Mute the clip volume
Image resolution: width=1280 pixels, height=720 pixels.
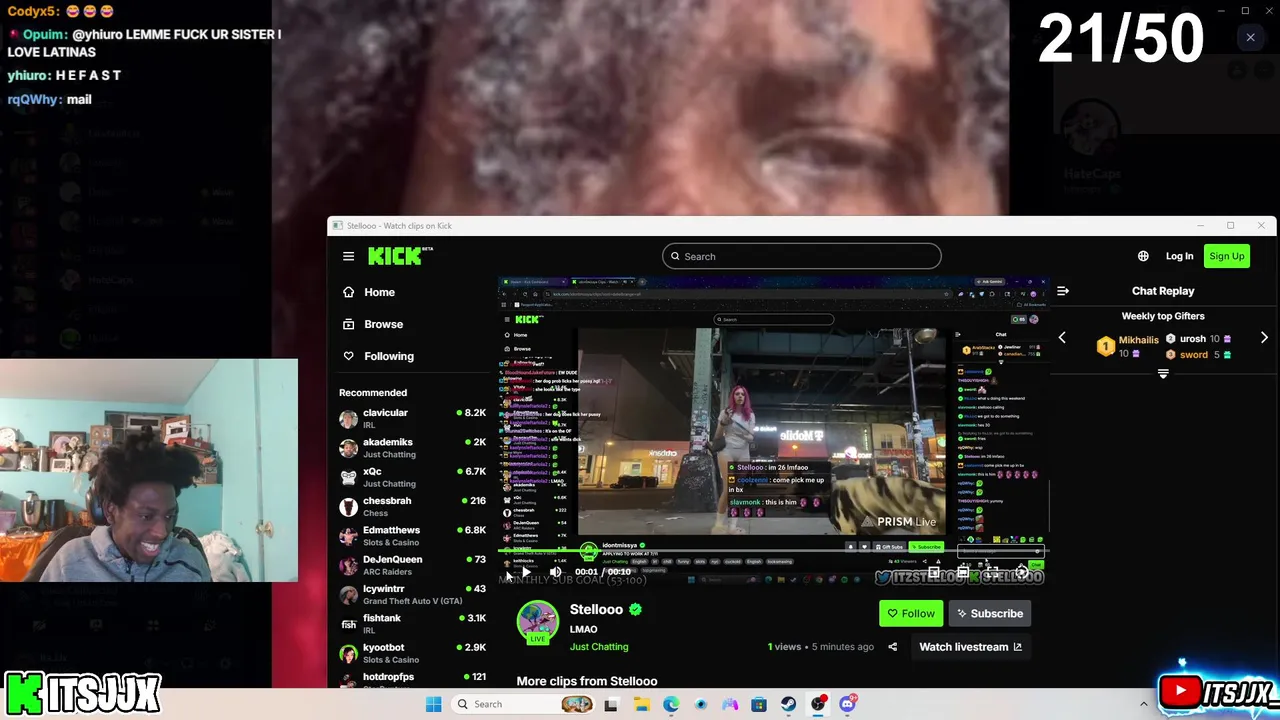click(555, 572)
